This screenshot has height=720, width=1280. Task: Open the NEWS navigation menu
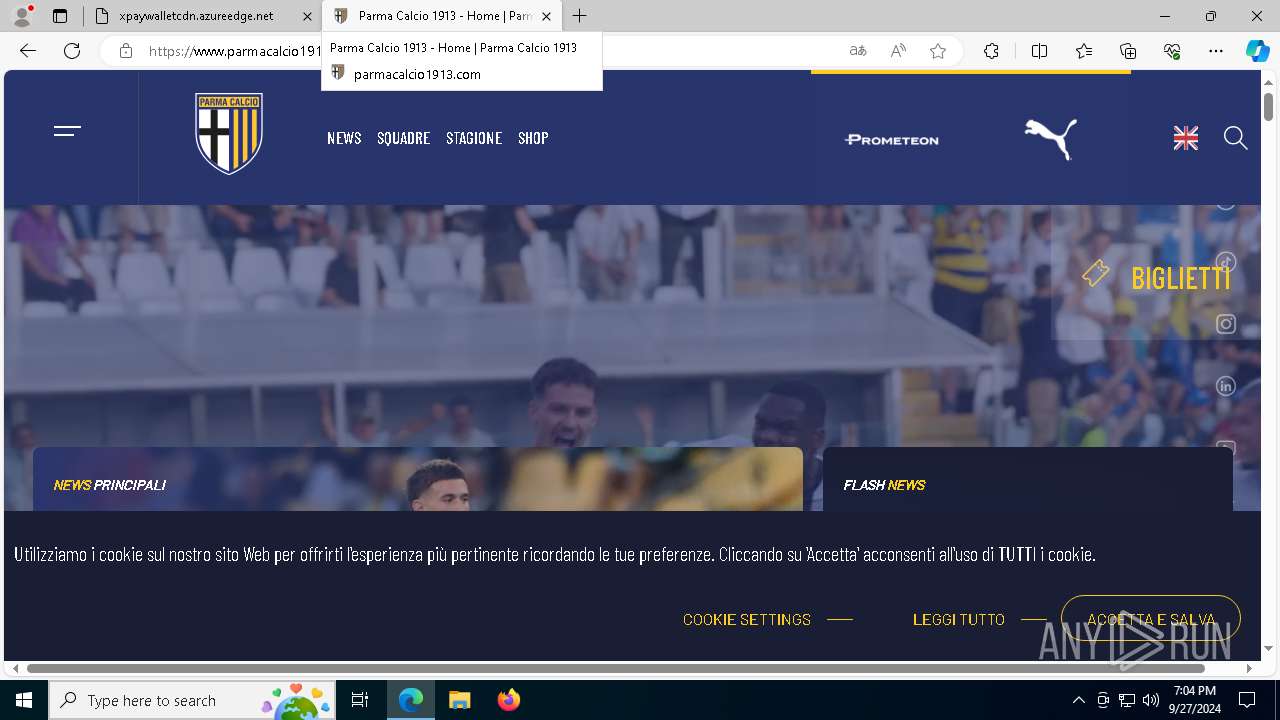344,138
